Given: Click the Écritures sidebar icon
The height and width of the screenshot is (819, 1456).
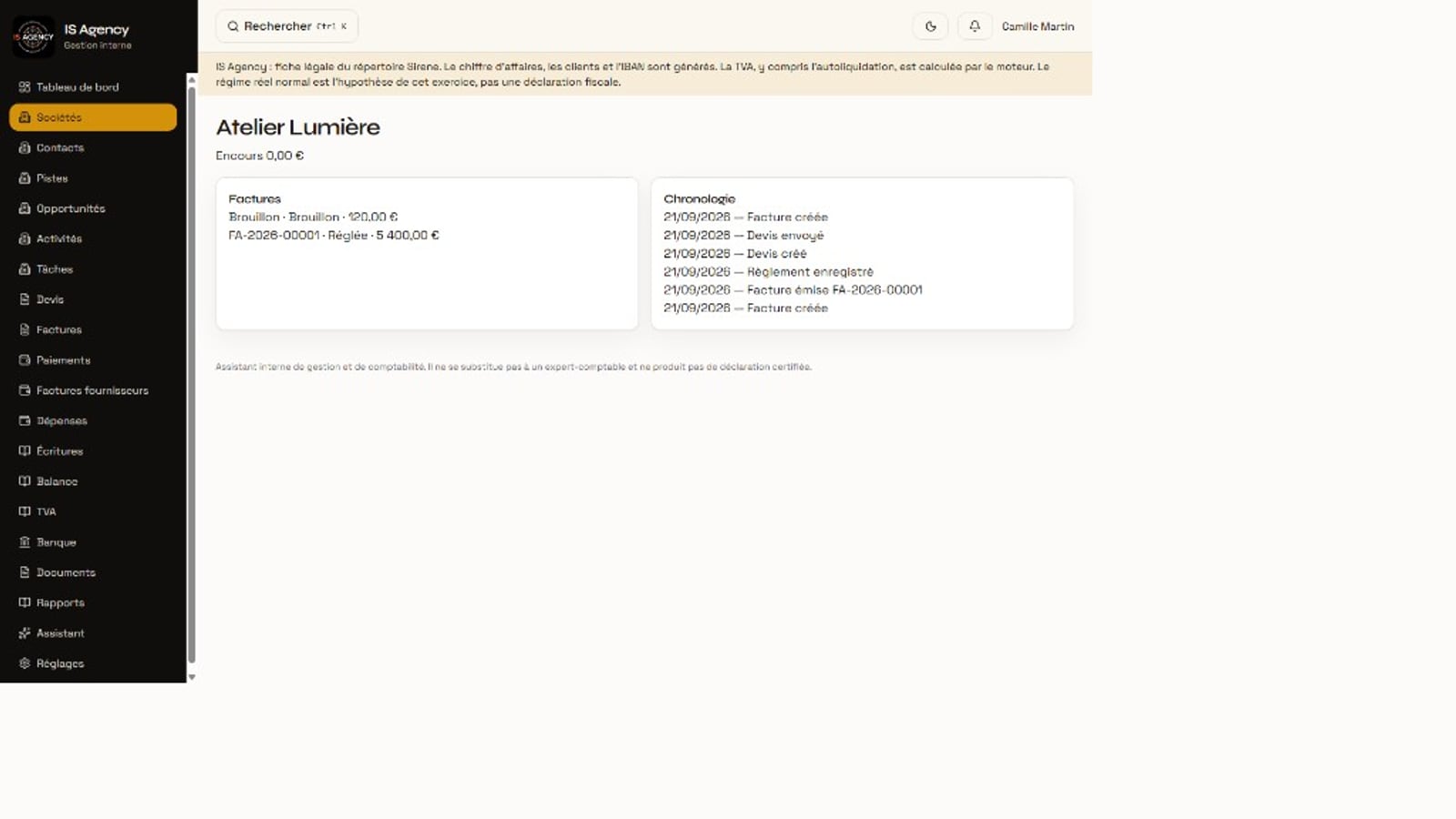Looking at the screenshot, I should [x=25, y=451].
